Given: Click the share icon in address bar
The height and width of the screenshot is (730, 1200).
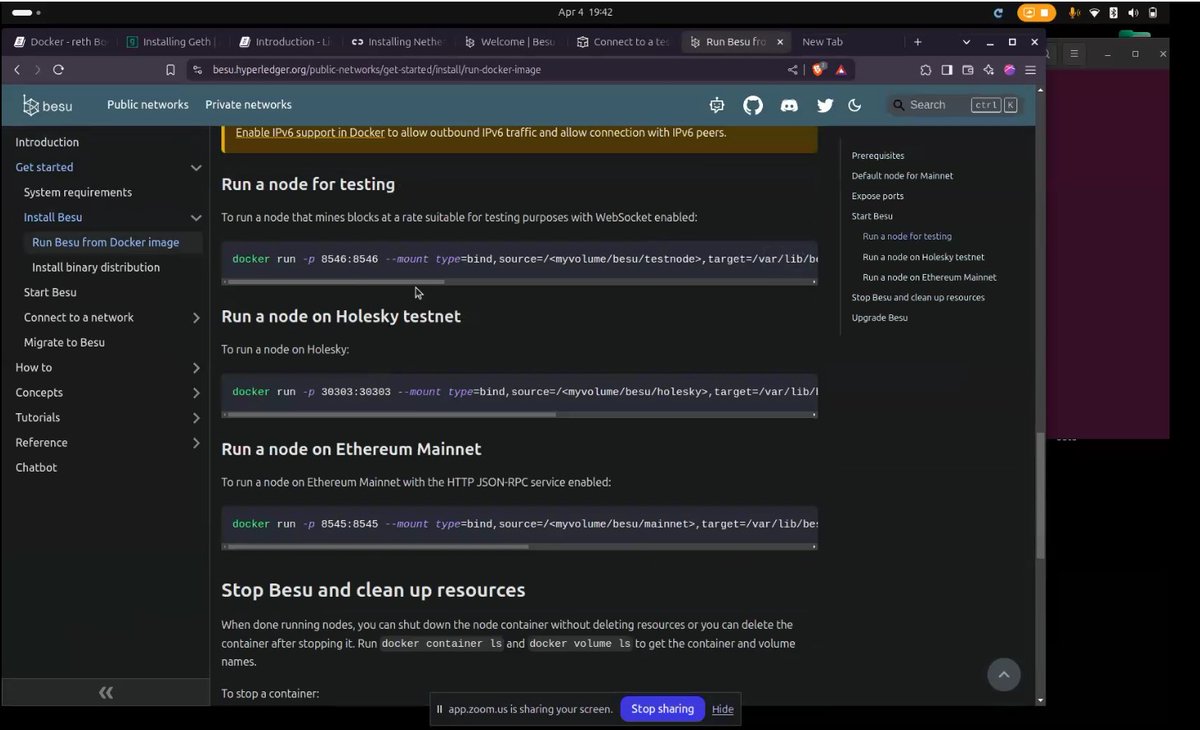Looking at the screenshot, I should click(793, 70).
